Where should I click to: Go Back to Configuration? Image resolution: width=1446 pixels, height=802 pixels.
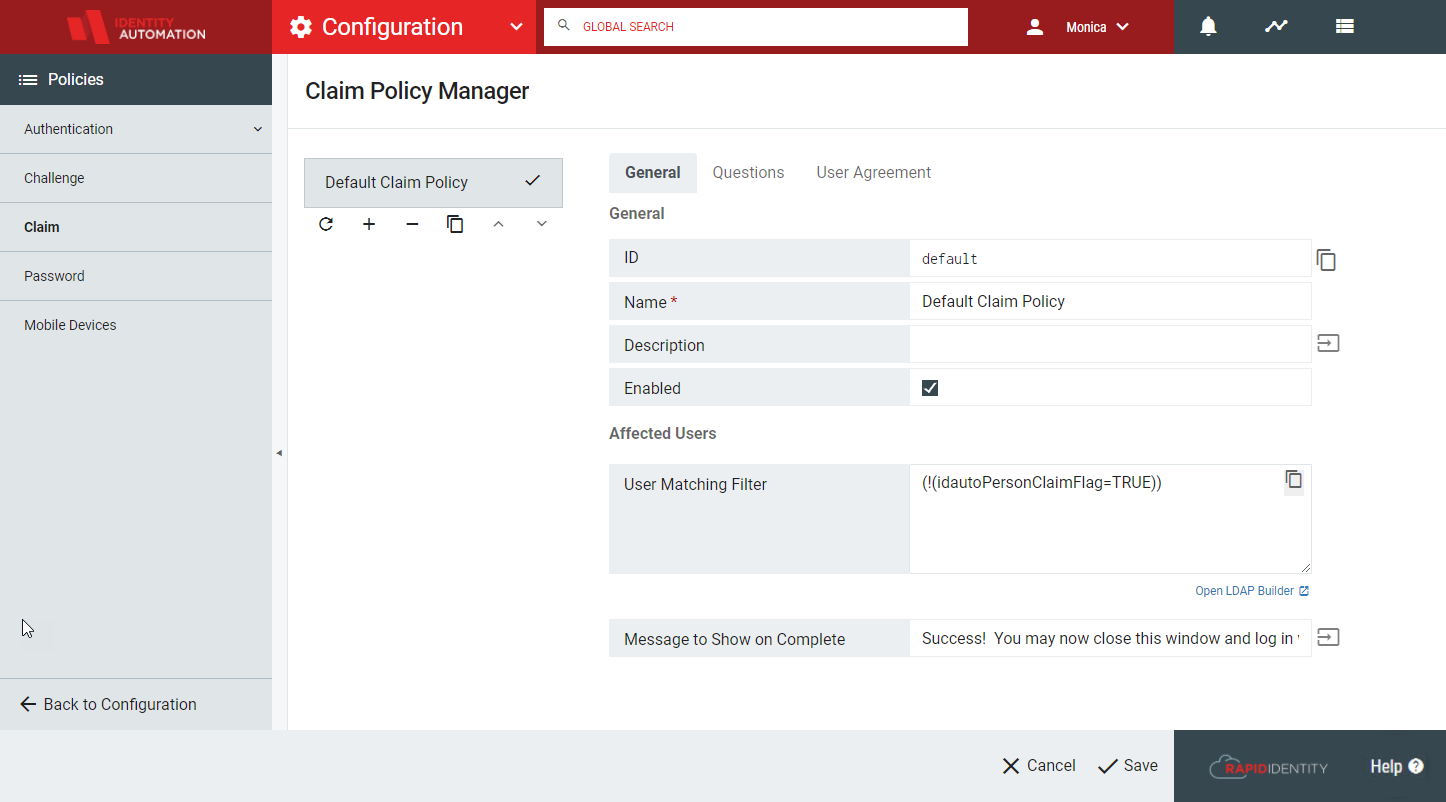click(108, 704)
